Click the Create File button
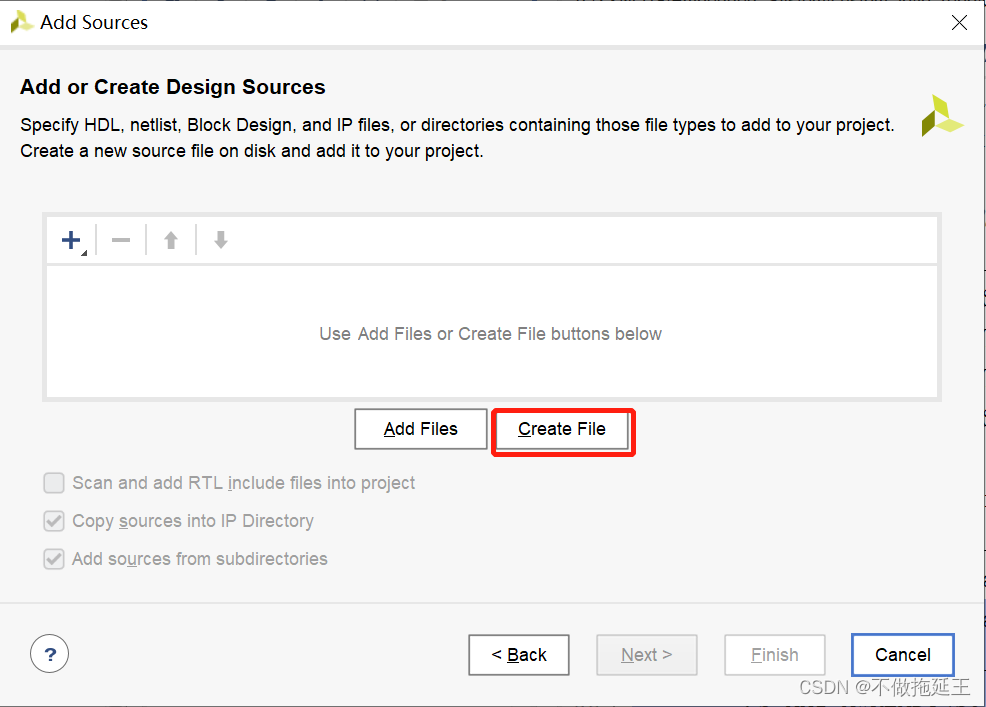The width and height of the screenshot is (986, 707). pyautogui.click(x=562, y=429)
